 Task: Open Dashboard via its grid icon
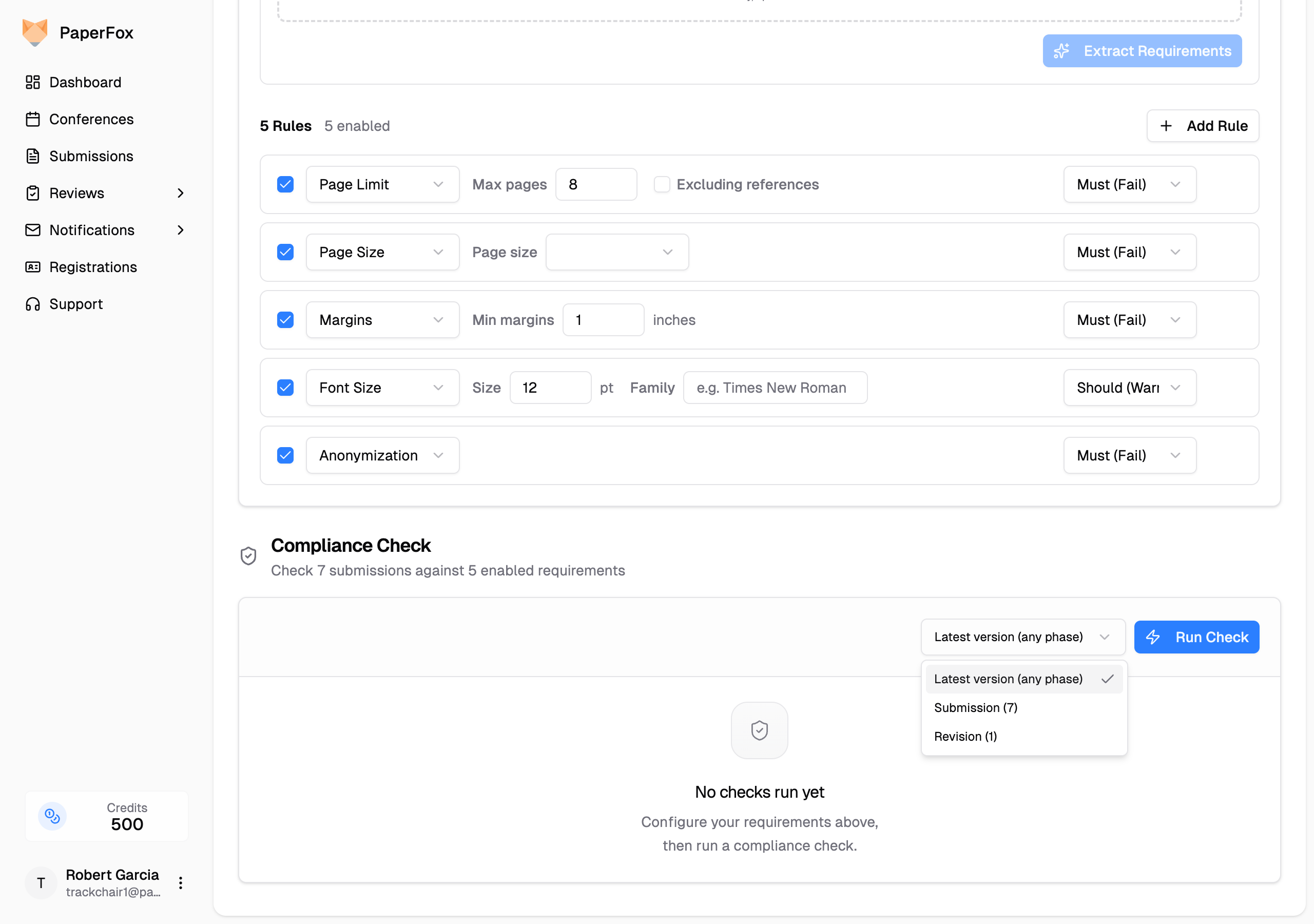(x=33, y=82)
